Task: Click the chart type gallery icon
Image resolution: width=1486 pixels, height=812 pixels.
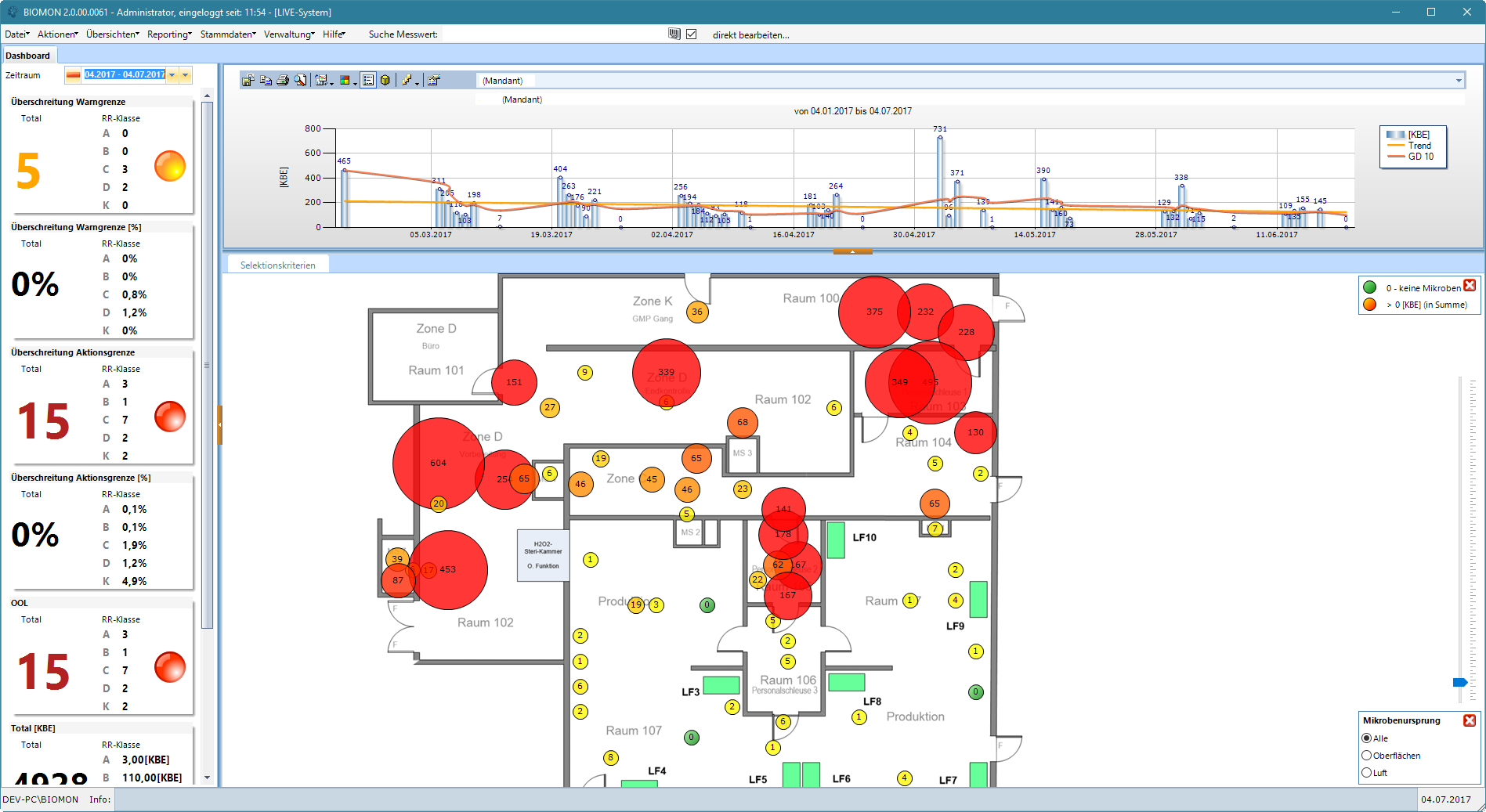Action: click(323, 81)
